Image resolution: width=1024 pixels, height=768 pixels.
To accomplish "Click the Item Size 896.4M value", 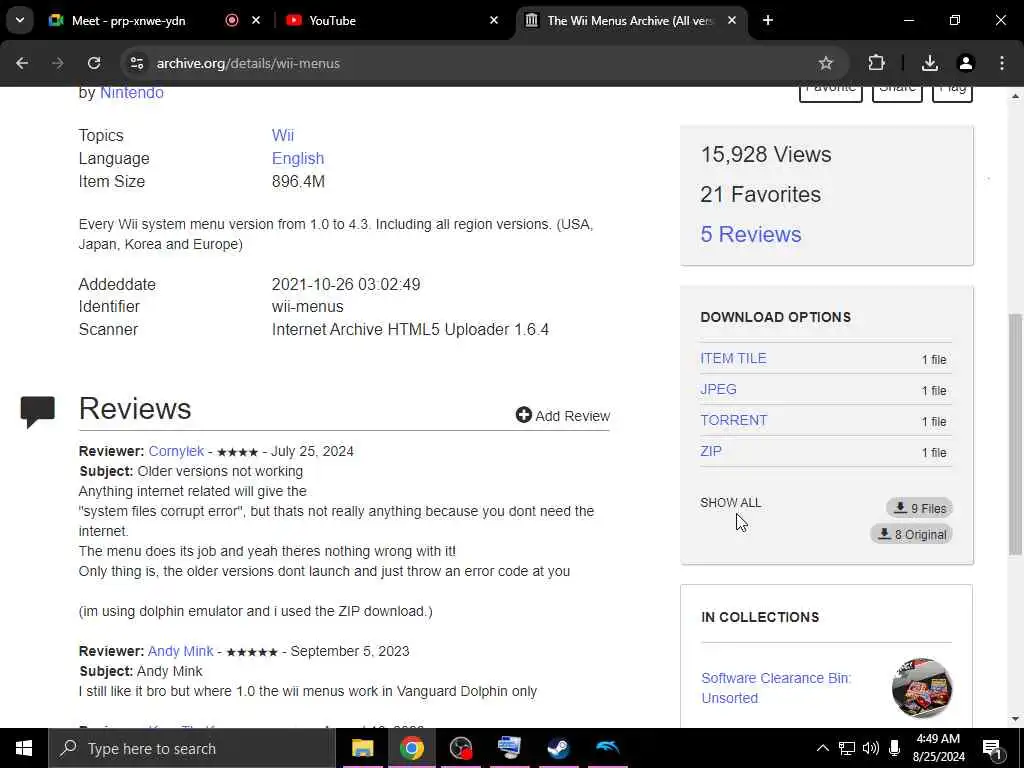I will (x=298, y=182).
